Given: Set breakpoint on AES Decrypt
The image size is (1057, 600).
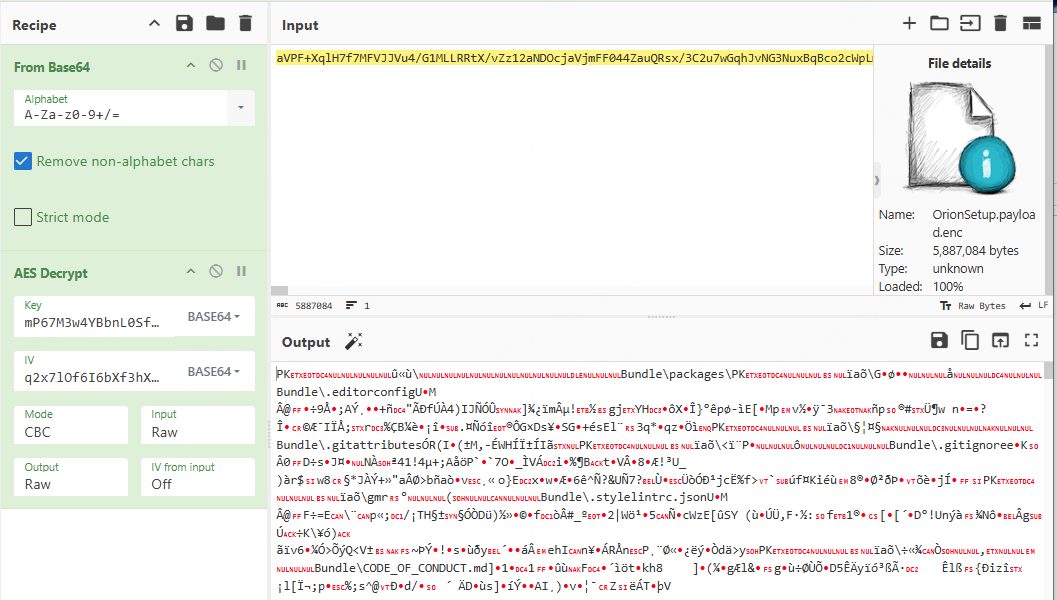Looking at the screenshot, I should [241, 272].
